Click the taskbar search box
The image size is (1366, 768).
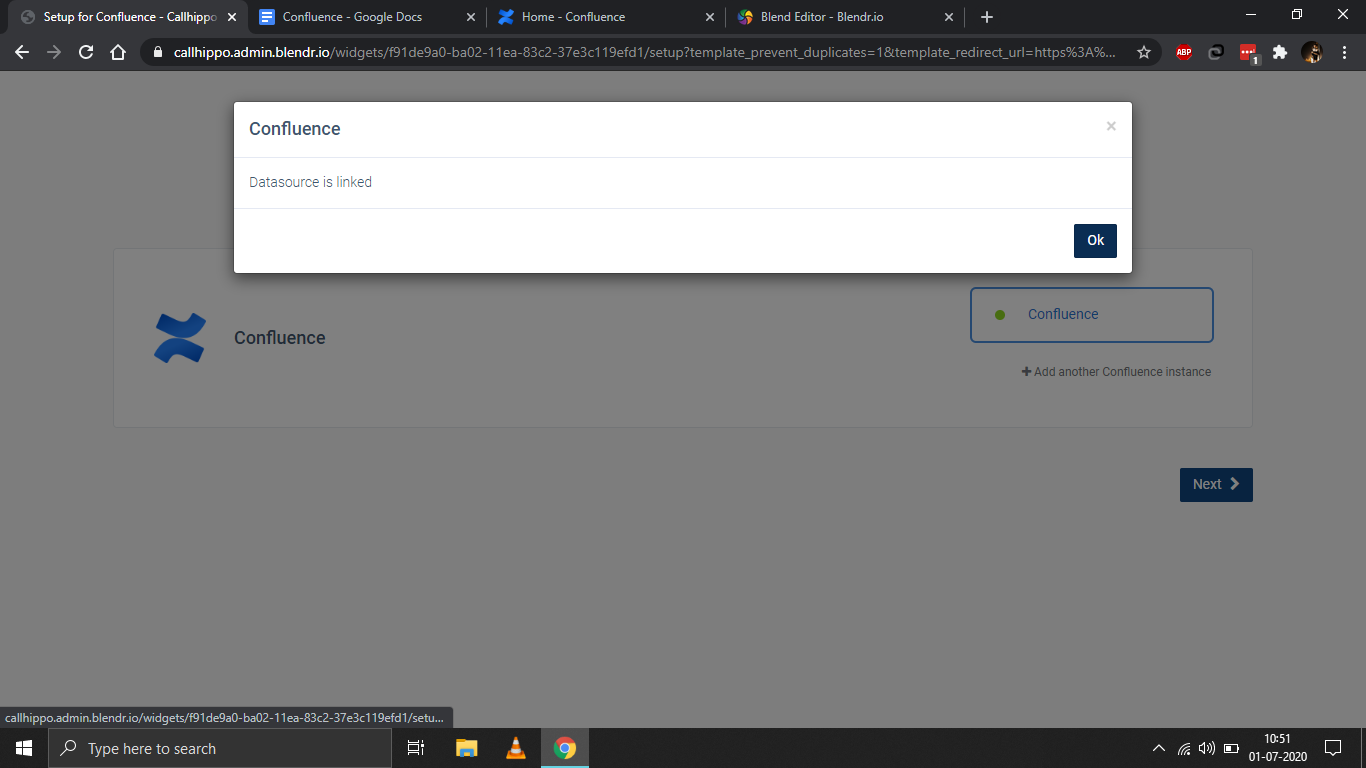click(x=220, y=748)
